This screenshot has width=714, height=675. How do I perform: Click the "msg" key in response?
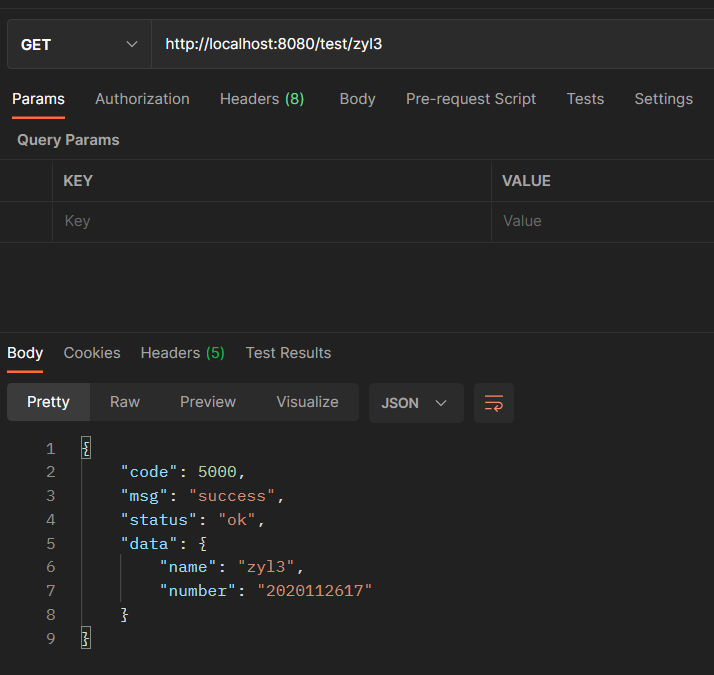(x=144, y=496)
